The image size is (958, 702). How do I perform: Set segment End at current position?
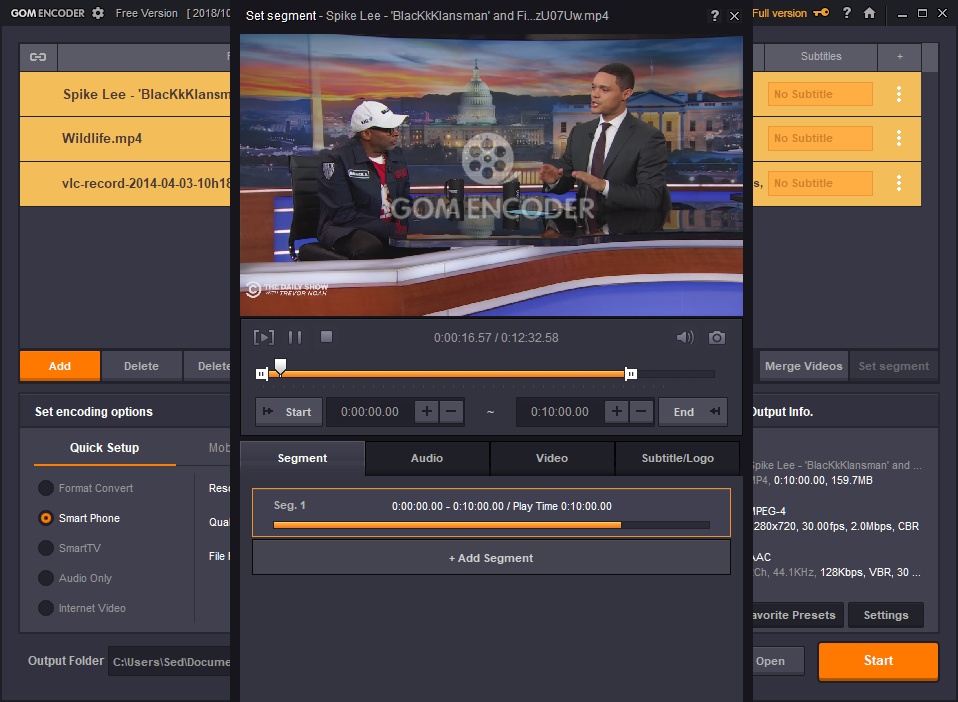click(693, 412)
